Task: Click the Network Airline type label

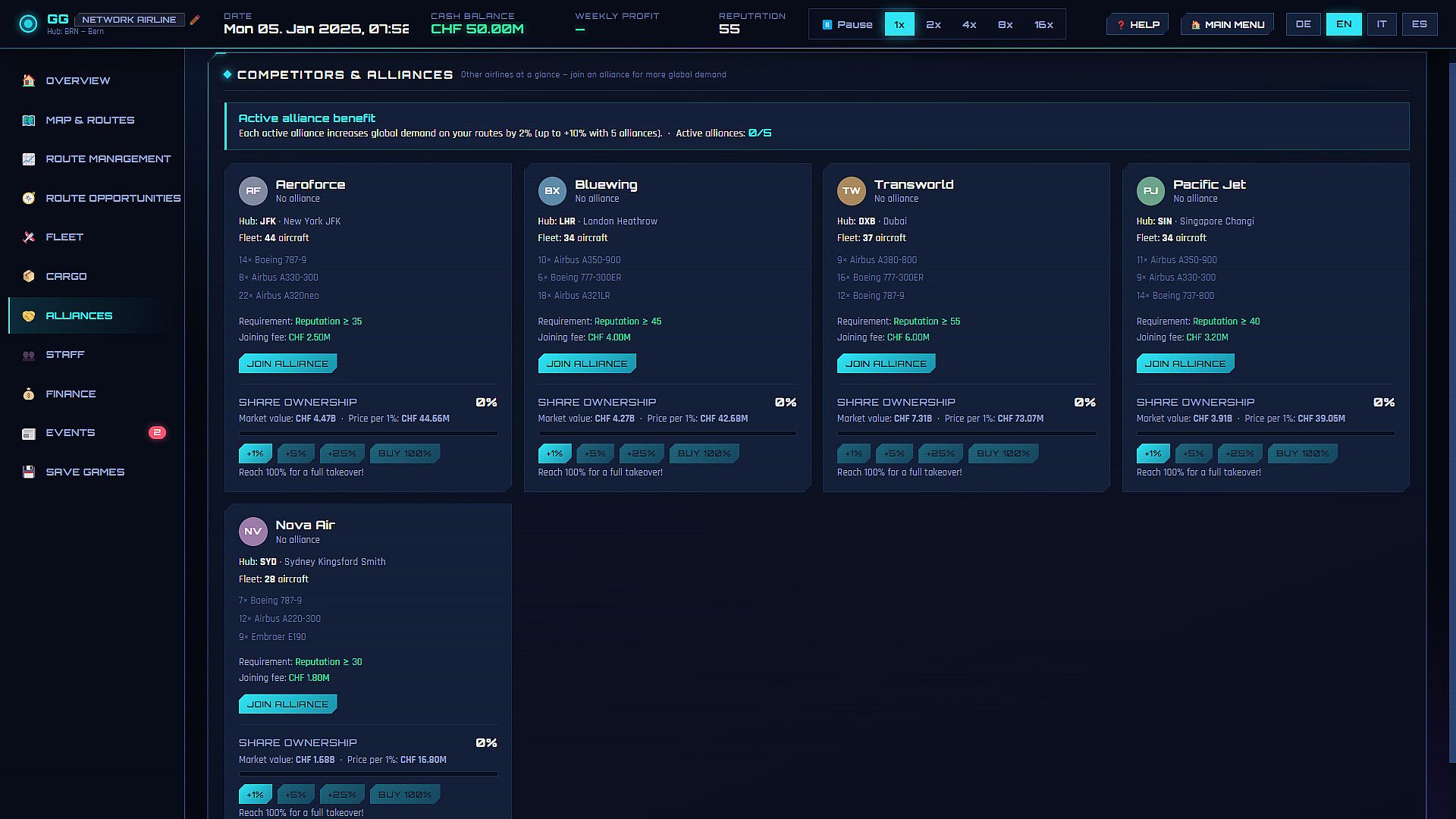Action: (x=129, y=20)
